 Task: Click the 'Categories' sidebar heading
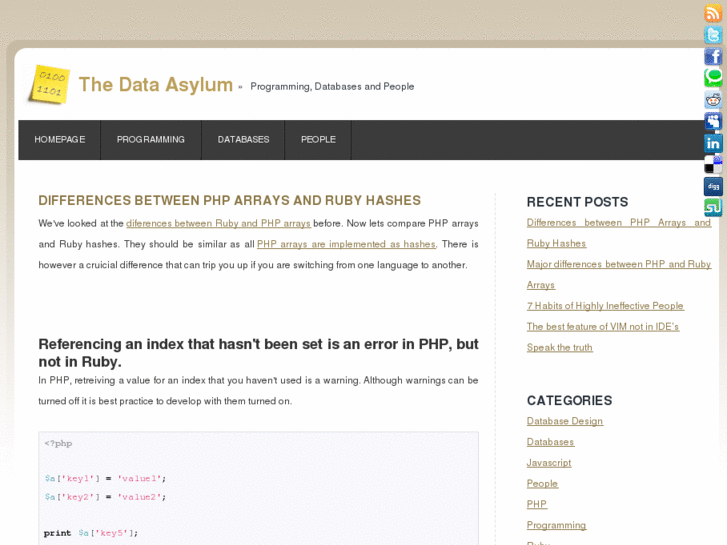(569, 401)
